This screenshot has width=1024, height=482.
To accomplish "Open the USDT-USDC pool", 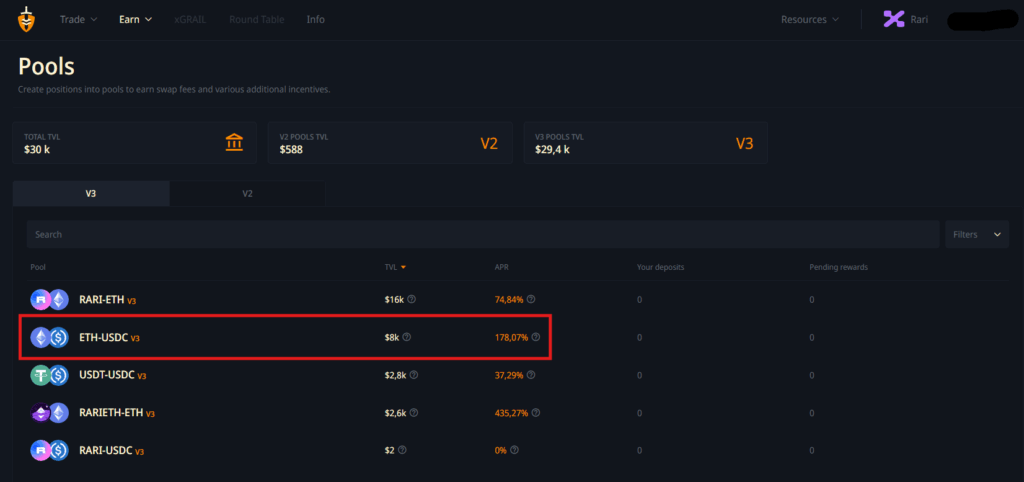I will point(112,375).
